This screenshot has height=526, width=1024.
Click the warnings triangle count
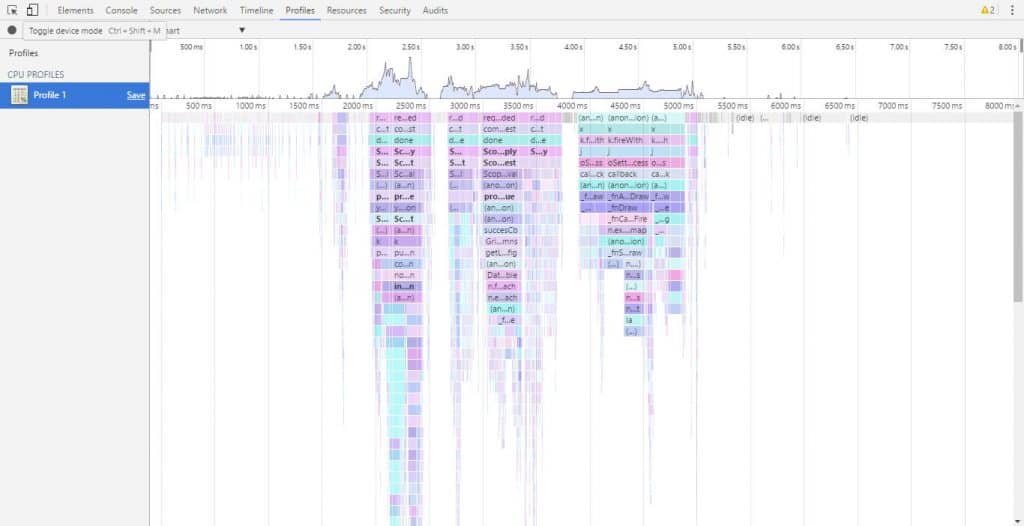987,10
